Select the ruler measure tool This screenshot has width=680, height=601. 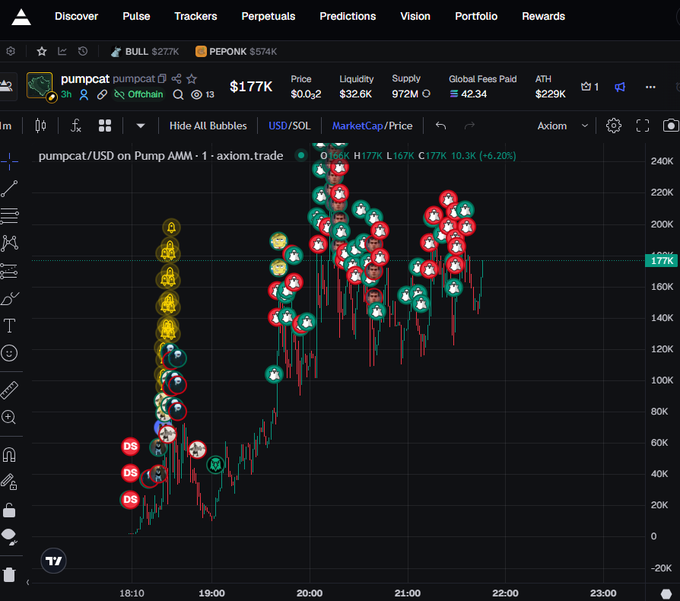tap(10, 390)
